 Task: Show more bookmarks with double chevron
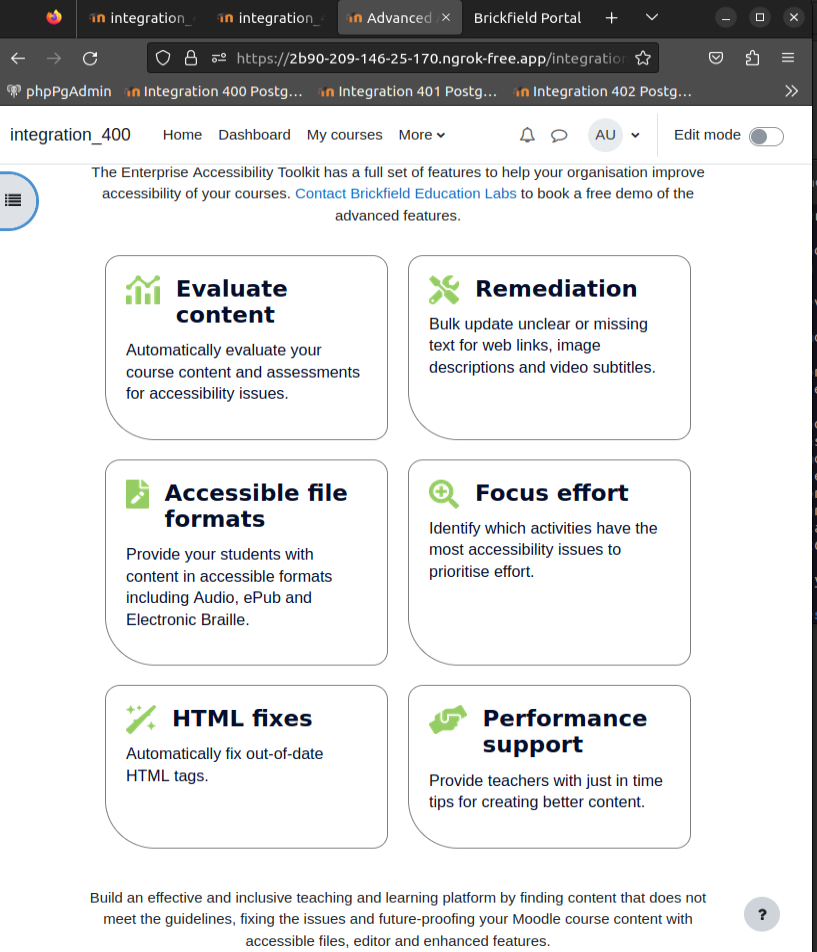(x=792, y=91)
